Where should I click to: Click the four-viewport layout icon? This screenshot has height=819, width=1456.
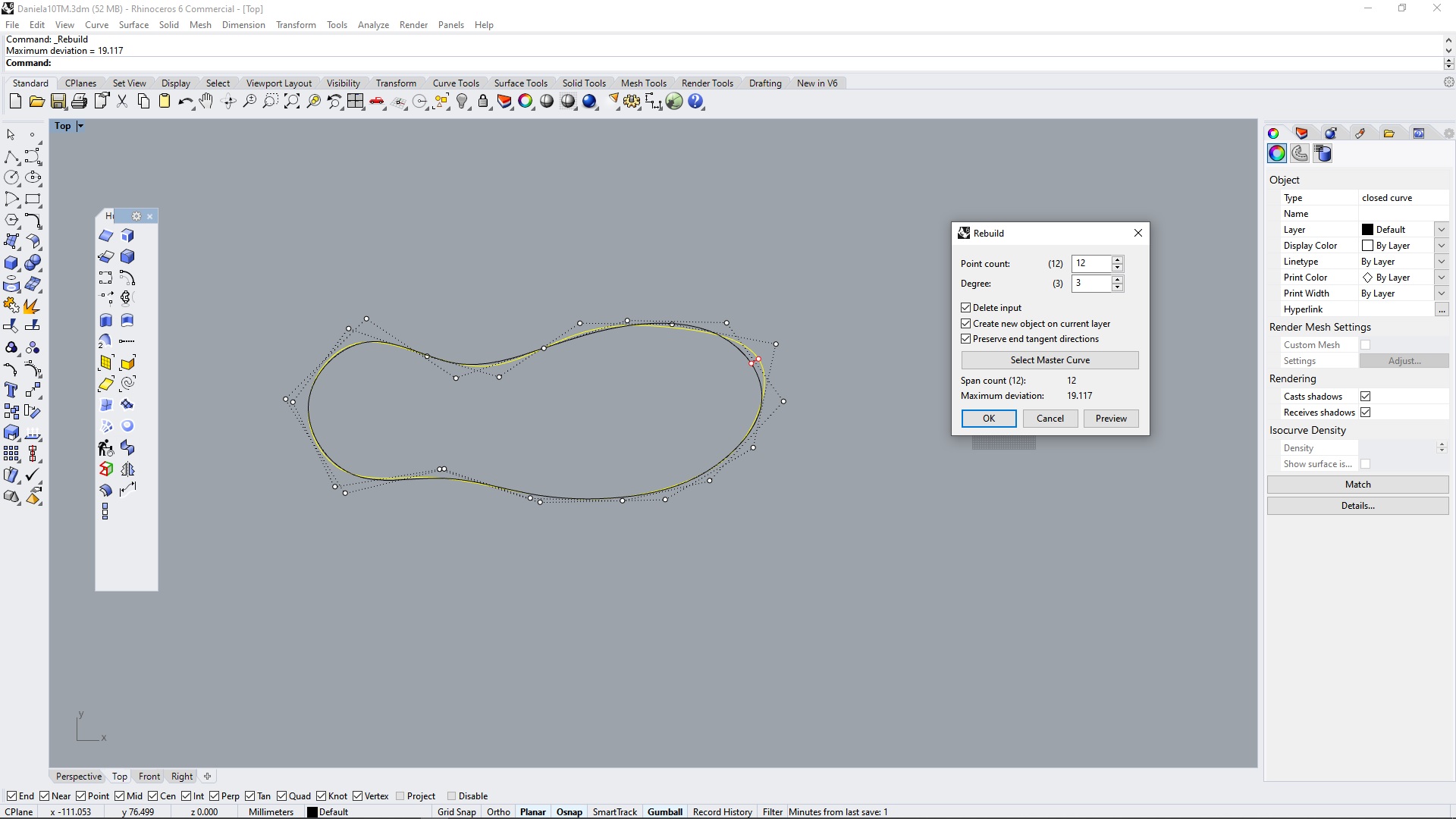tap(356, 102)
